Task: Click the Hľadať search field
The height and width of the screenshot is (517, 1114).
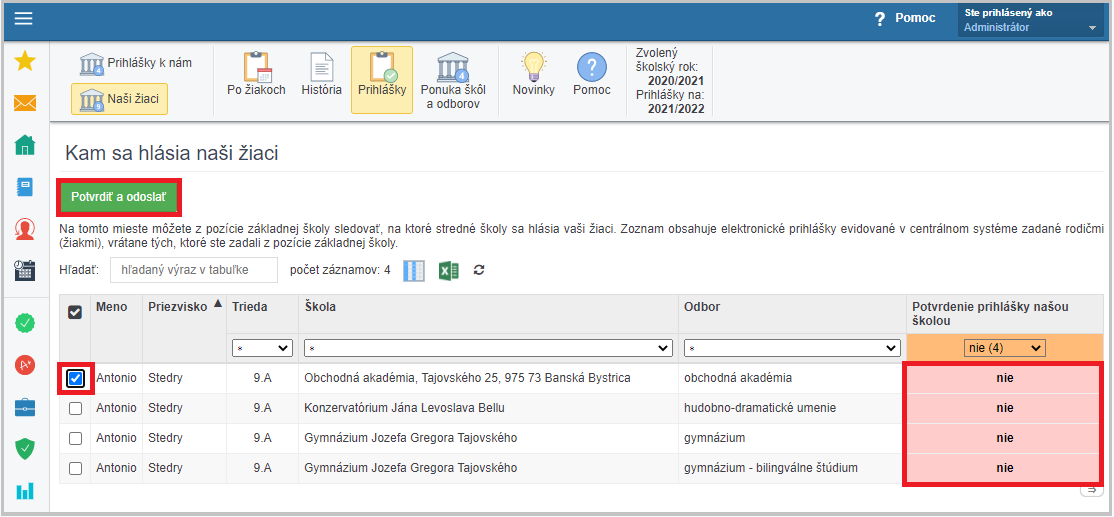Action: point(193,271)
